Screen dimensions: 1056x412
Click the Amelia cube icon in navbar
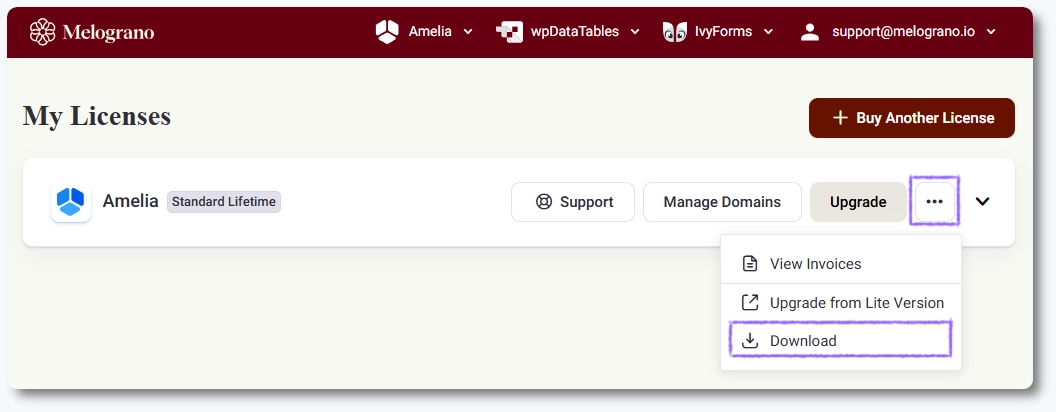[387, 32]
